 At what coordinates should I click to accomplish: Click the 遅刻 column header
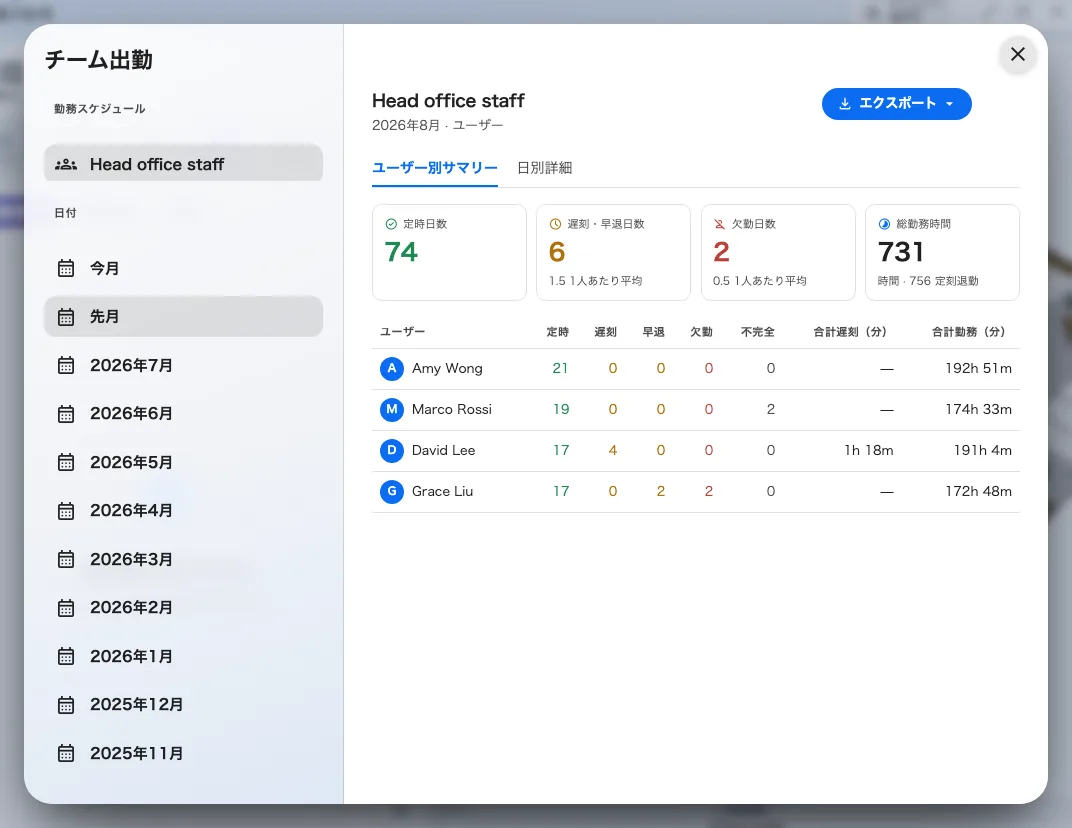point(605,332)
